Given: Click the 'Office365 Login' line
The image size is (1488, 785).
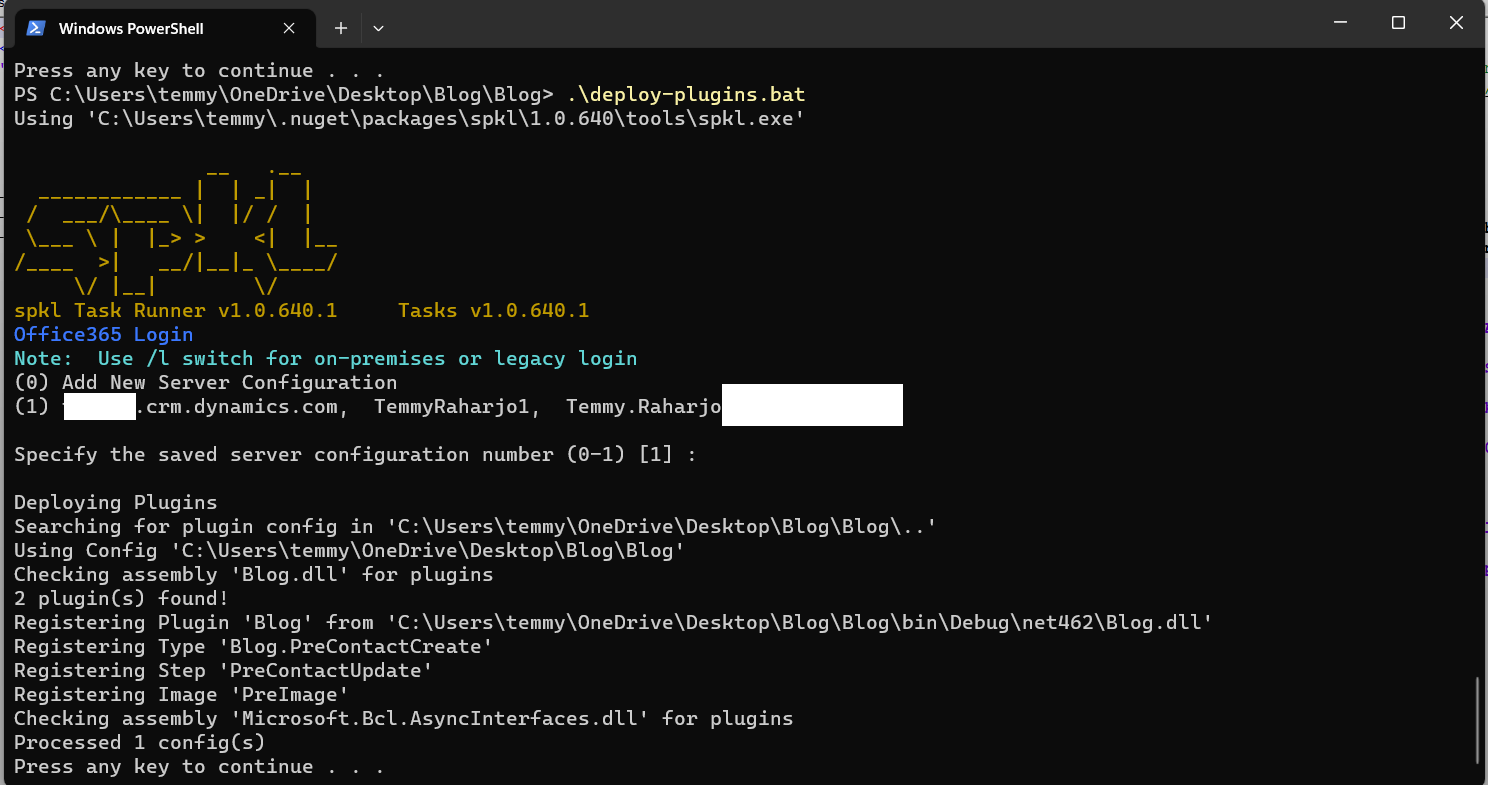Looking at the screenshot, I should pyautogui.click(x=103, y=335).
